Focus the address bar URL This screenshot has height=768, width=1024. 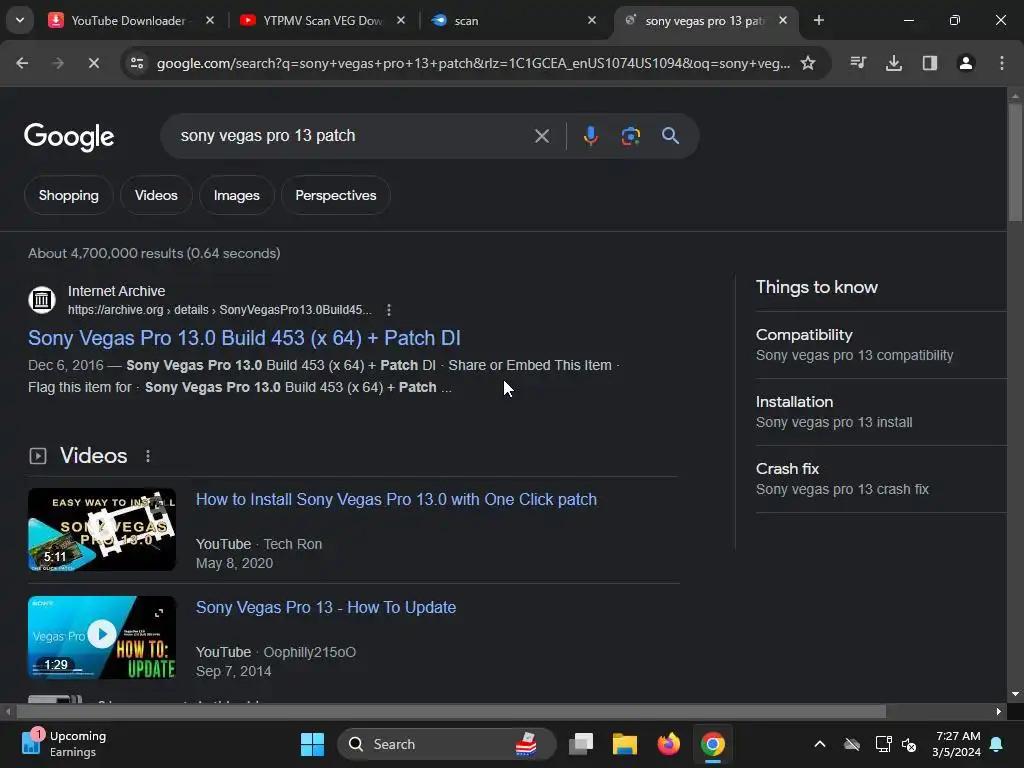(473, 63)
